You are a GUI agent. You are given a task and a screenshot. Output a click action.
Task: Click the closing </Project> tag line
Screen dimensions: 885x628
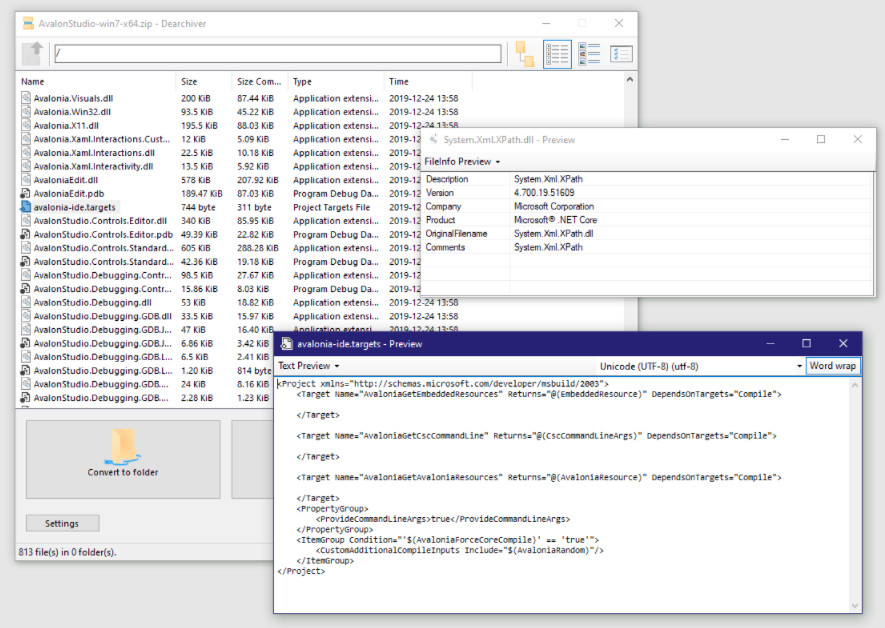[301, 571]
